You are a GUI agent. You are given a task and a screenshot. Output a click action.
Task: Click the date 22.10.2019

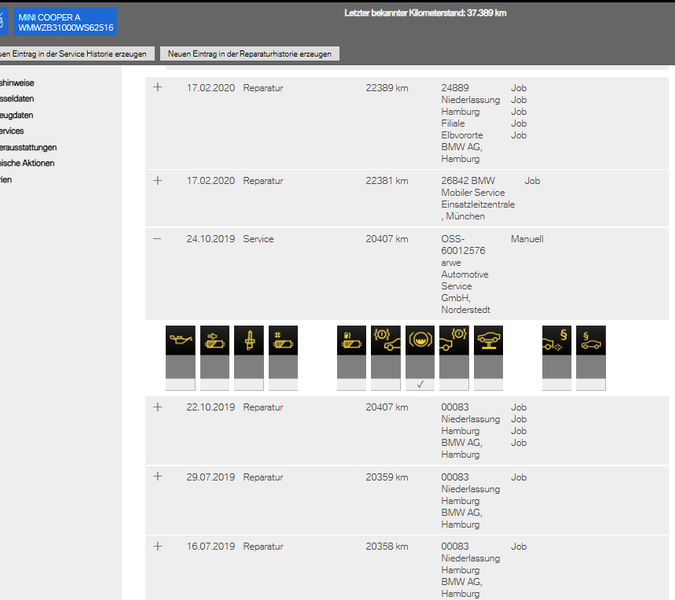(211, 407)
